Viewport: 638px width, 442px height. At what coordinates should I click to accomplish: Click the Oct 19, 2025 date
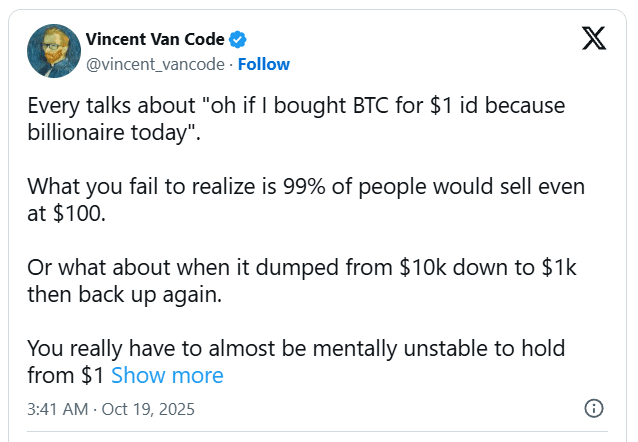[x=147, y=409]
